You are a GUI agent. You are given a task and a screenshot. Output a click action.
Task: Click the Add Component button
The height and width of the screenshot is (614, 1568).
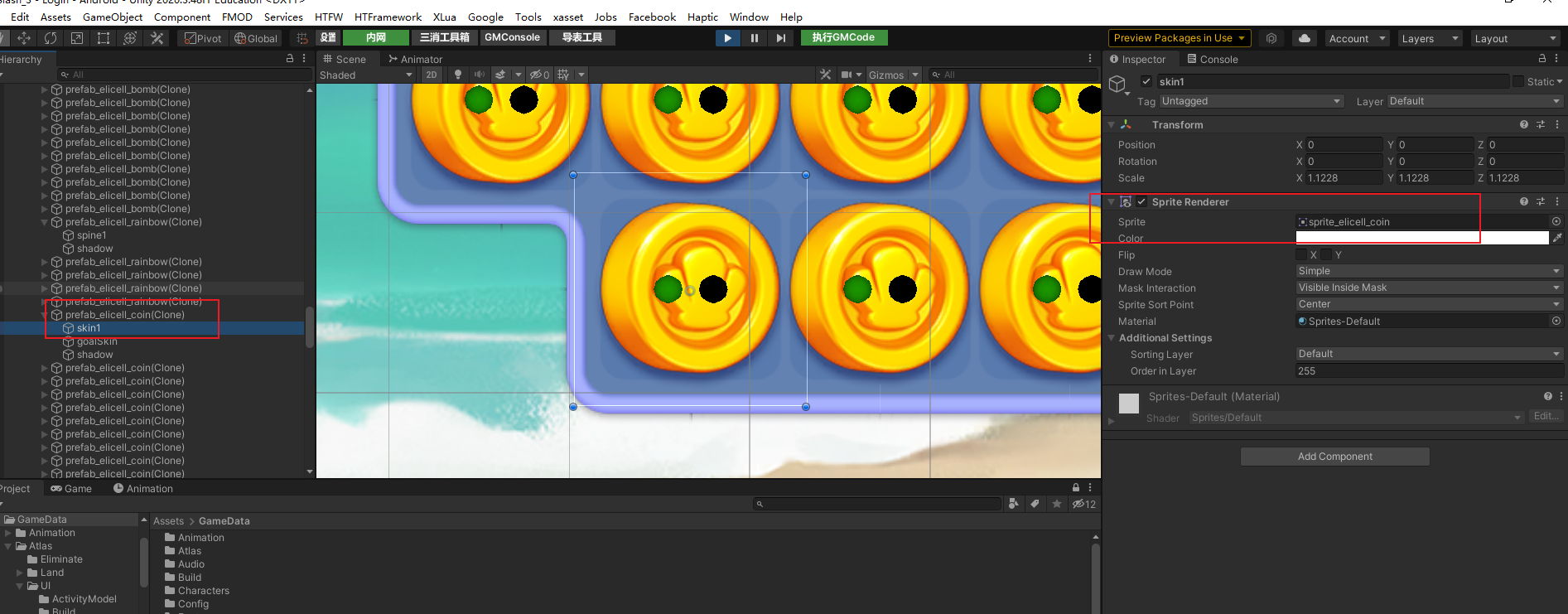click(x=1334, y=457)
